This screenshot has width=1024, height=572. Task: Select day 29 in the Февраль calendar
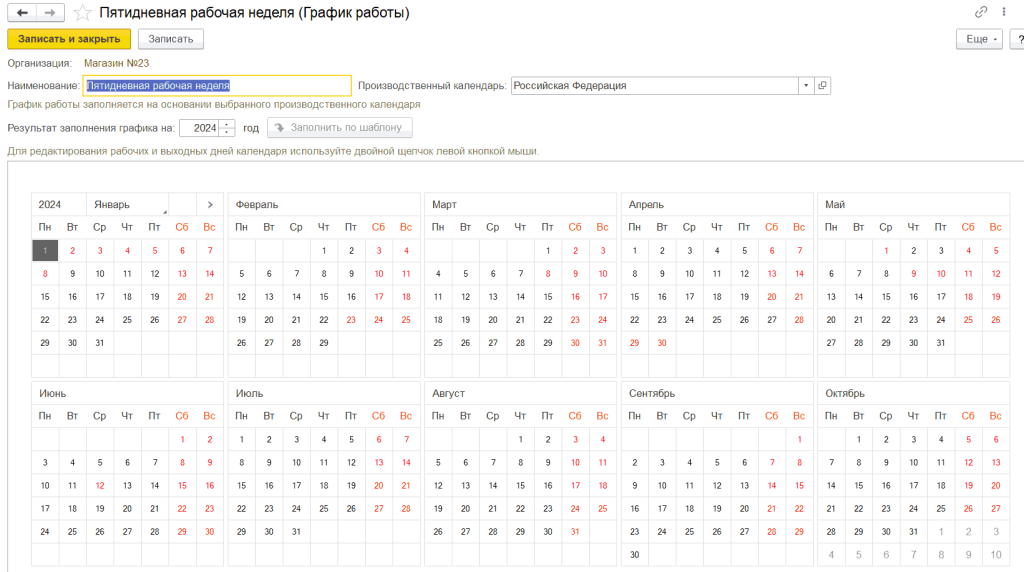coord(323,342)
